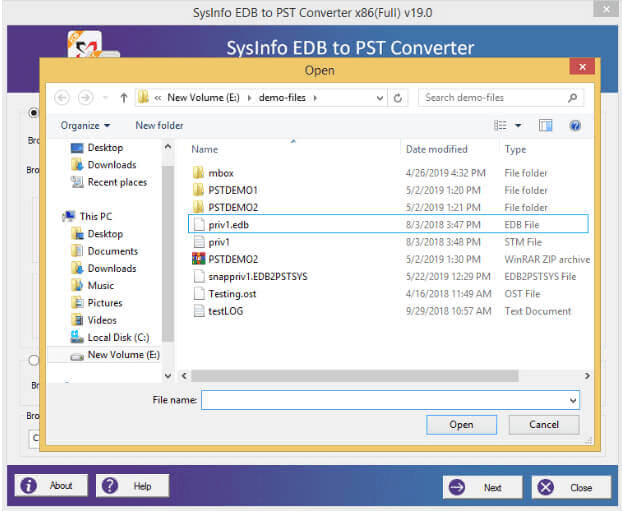Open the view options dropdown arrow
This screenshot has width=624, height=512.
coord(518,125)
